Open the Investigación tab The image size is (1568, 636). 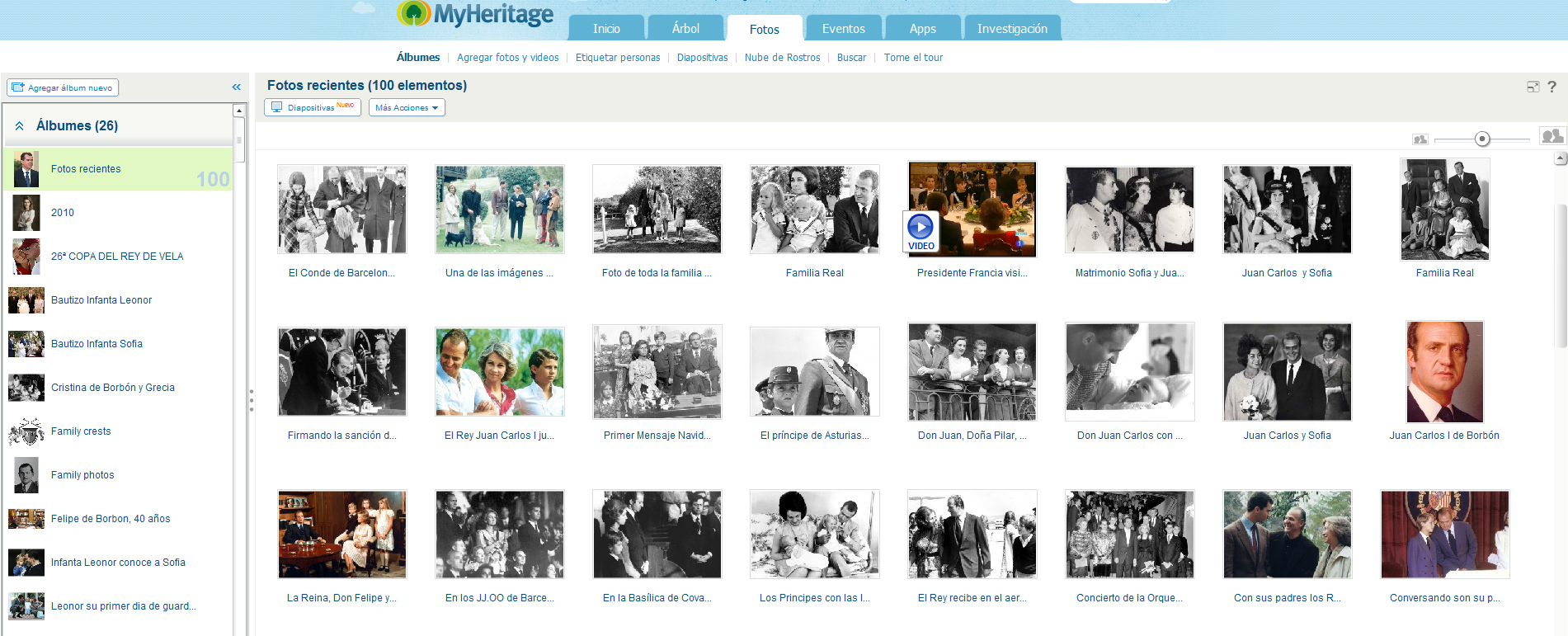click(1012, 29)
